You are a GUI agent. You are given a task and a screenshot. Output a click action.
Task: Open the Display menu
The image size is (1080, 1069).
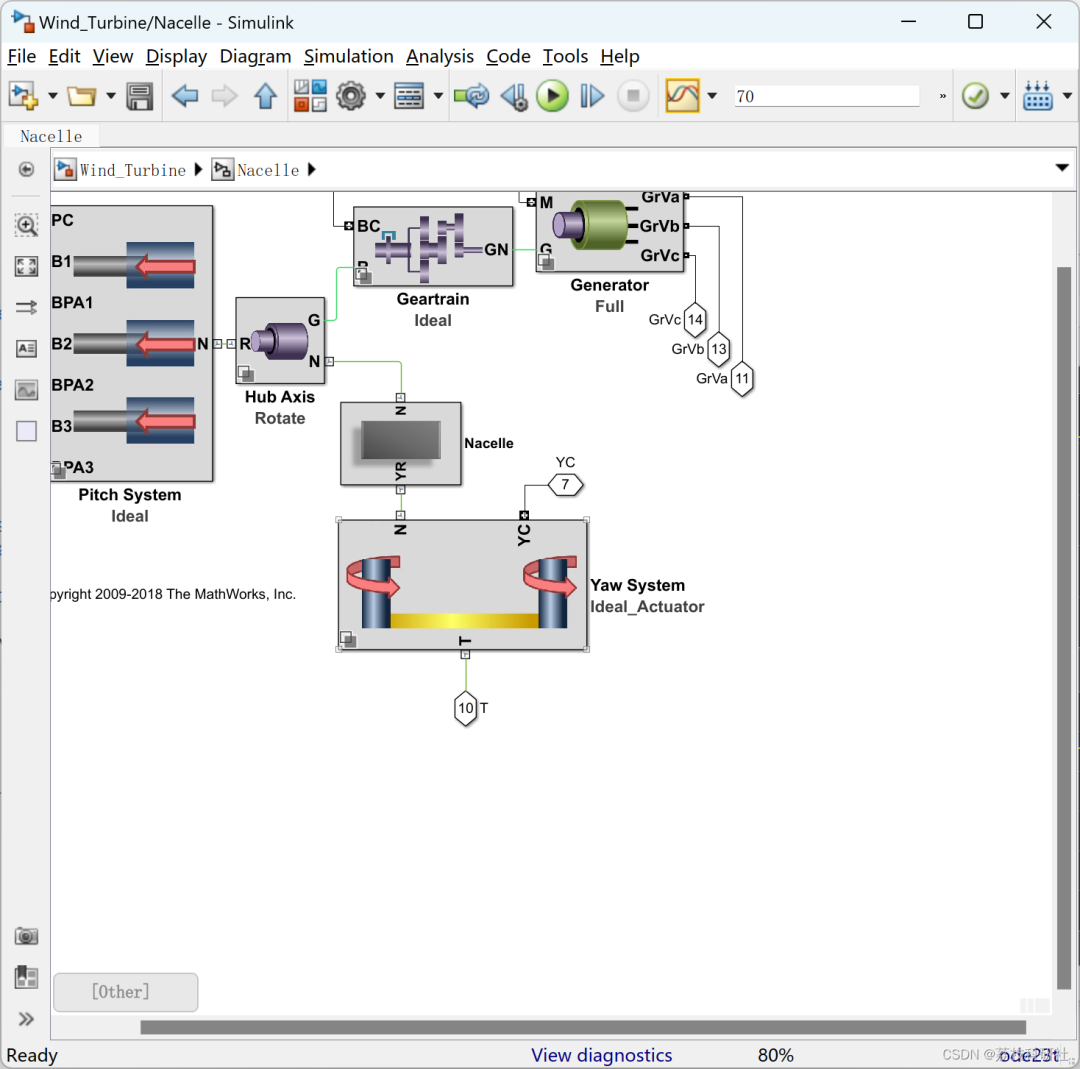click(x=176, y=56)
